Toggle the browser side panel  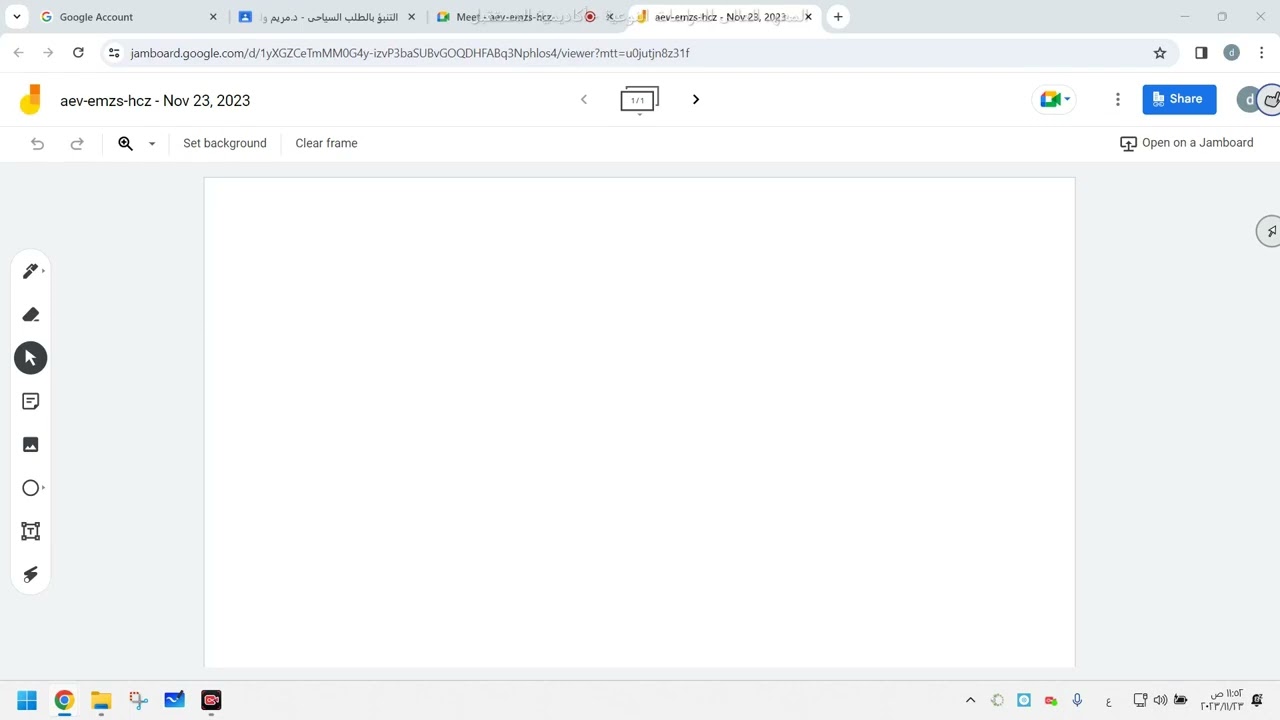pos(1201,53)
